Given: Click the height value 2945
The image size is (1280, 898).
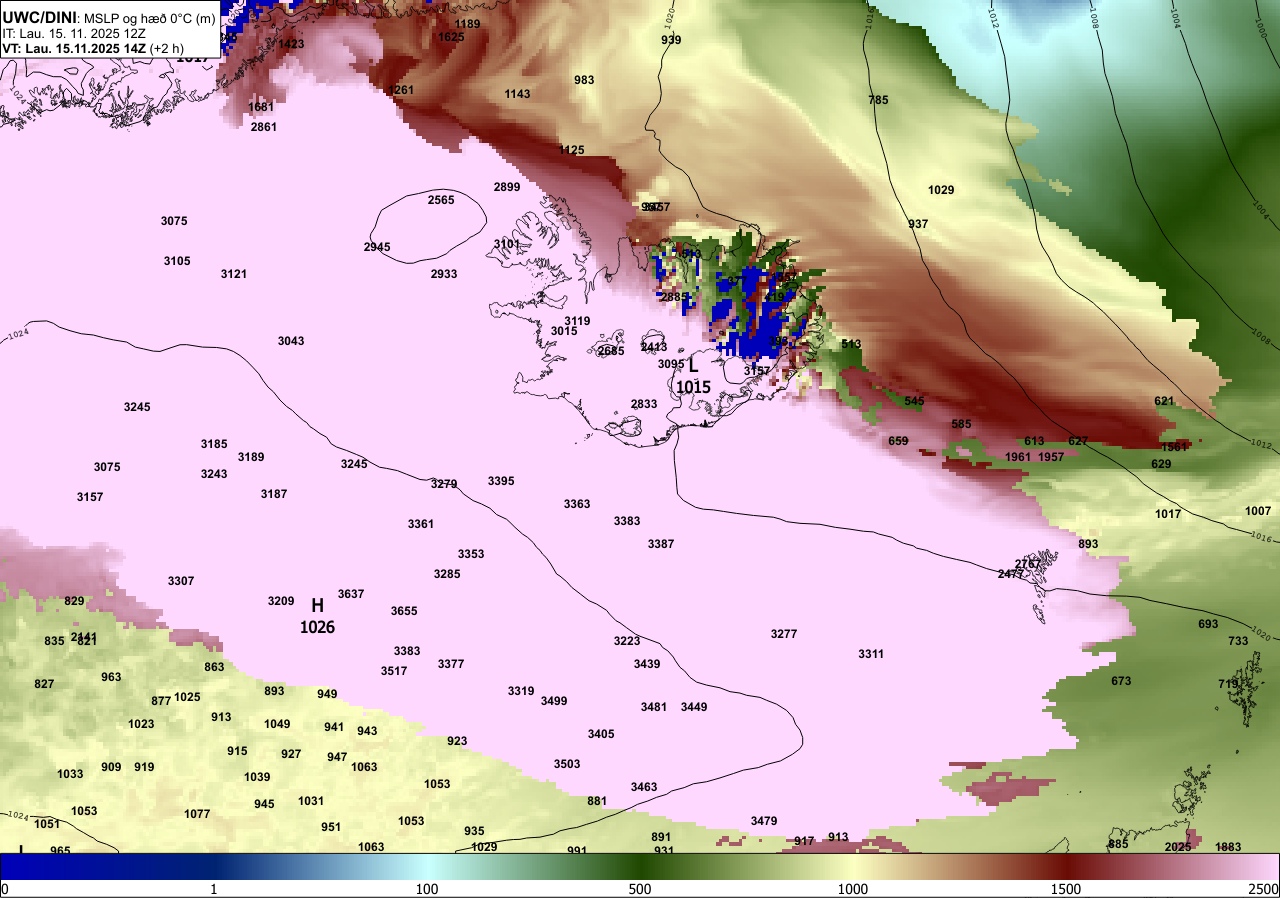Looking at the screenshot, I should [377, 247].
